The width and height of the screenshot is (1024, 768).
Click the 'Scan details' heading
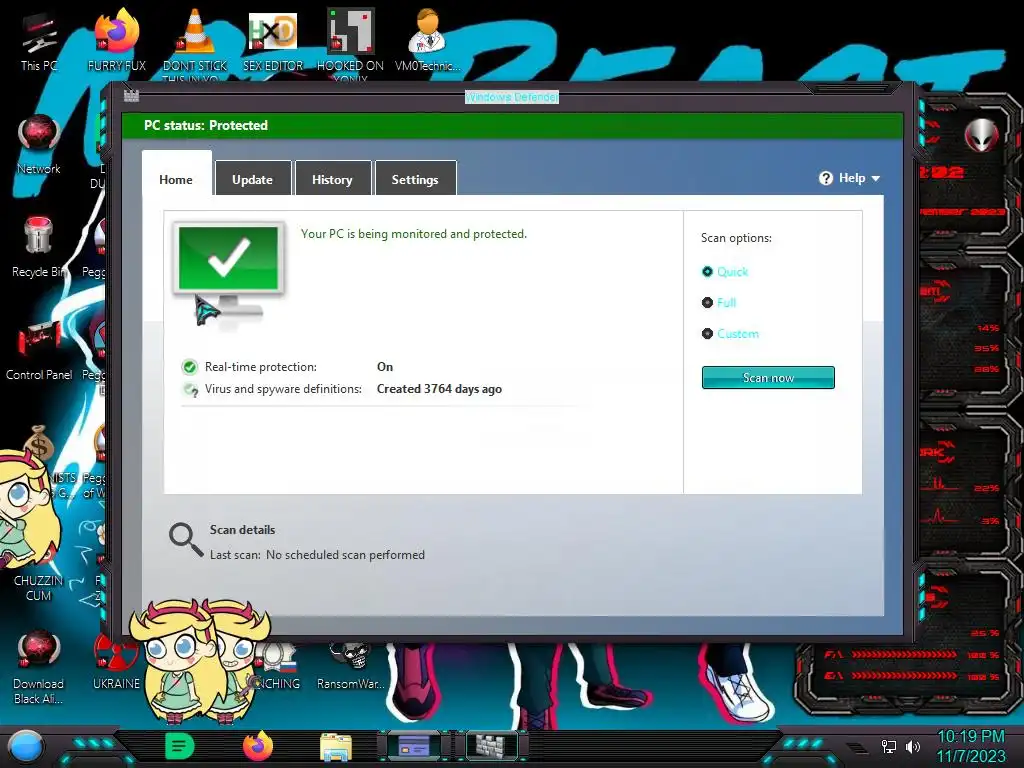(x=242, y=530)
